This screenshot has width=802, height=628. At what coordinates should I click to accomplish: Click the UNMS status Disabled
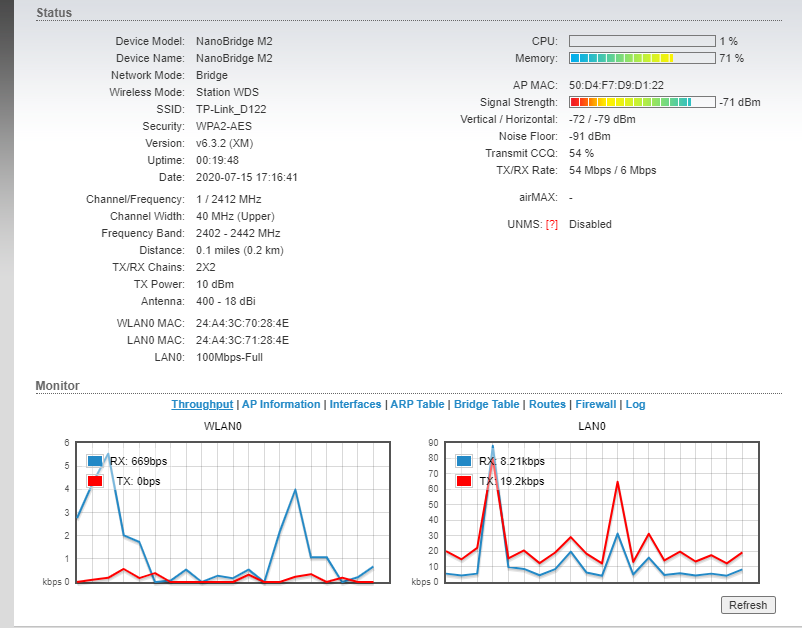[590, 225]
